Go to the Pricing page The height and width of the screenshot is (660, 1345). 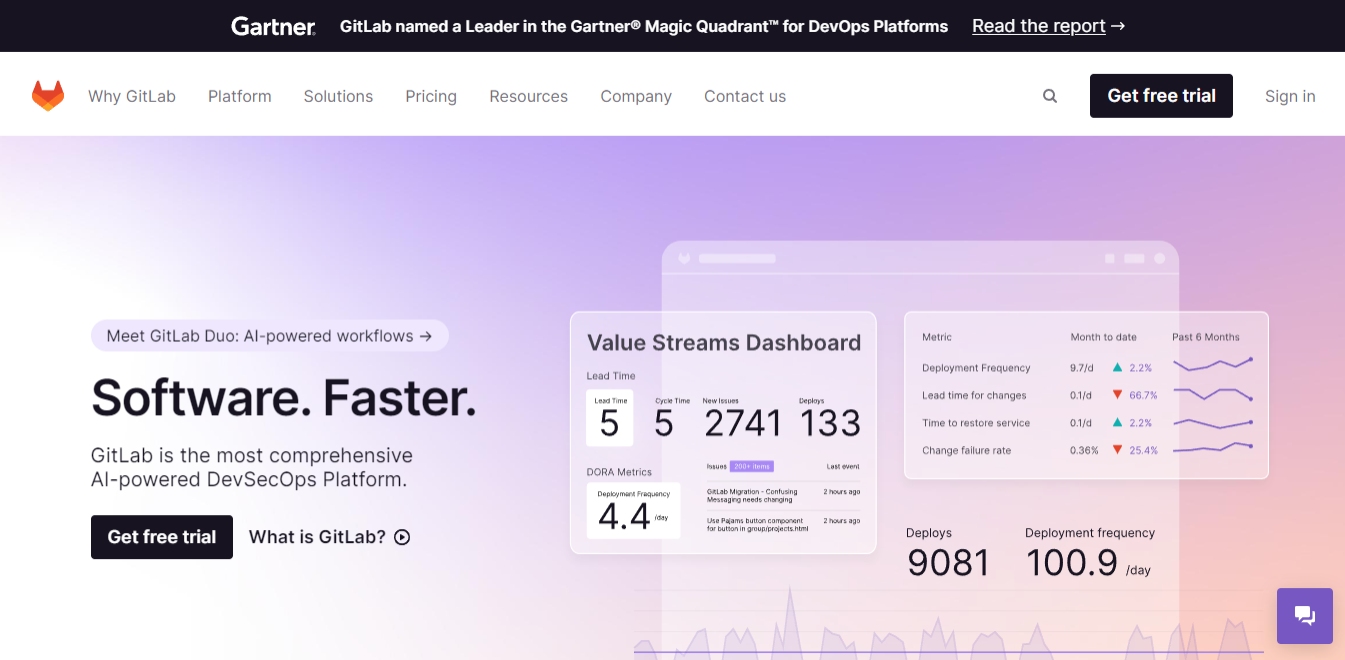[x=431, y=96]
